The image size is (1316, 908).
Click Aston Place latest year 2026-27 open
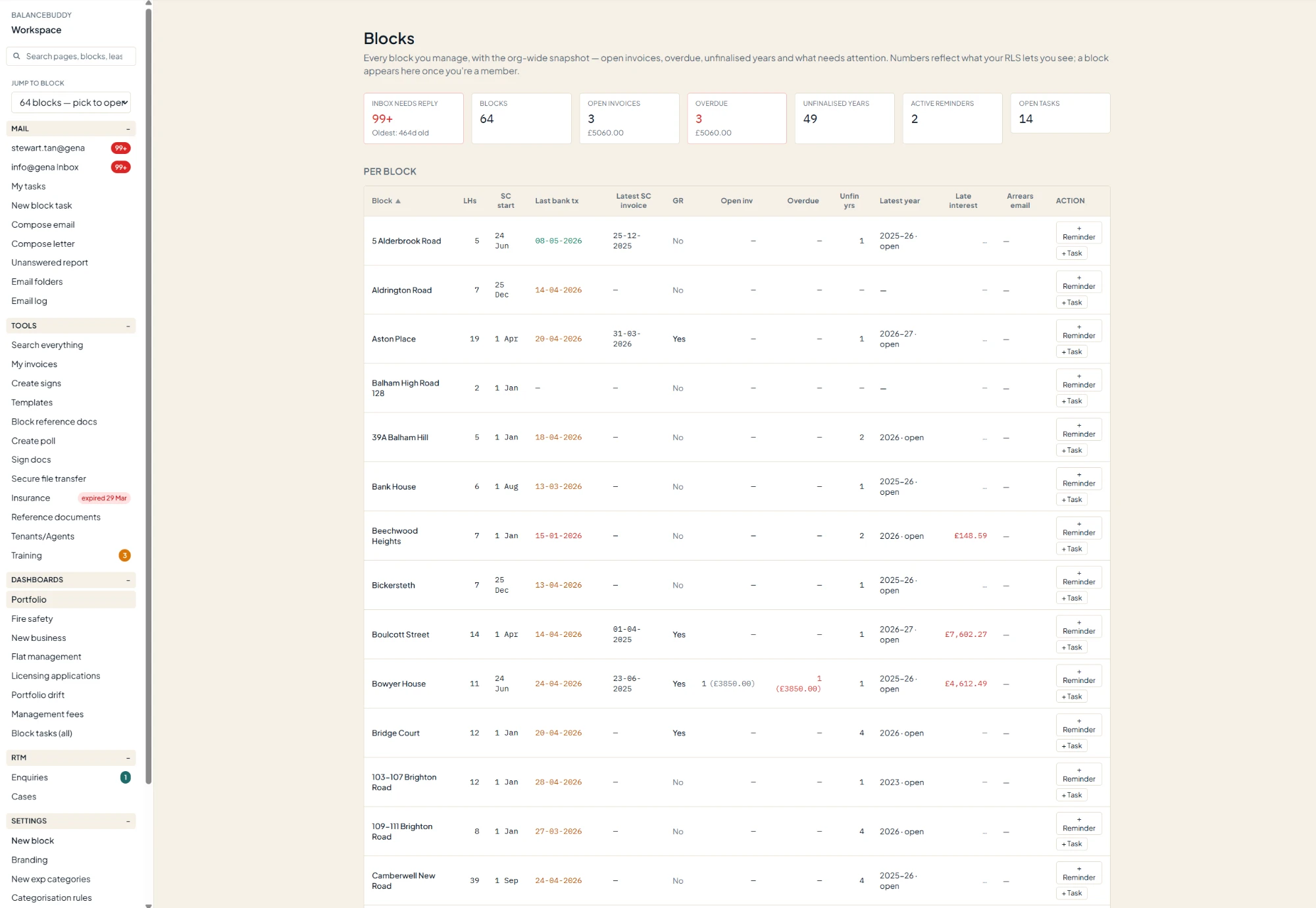click(x=898, y=340)
